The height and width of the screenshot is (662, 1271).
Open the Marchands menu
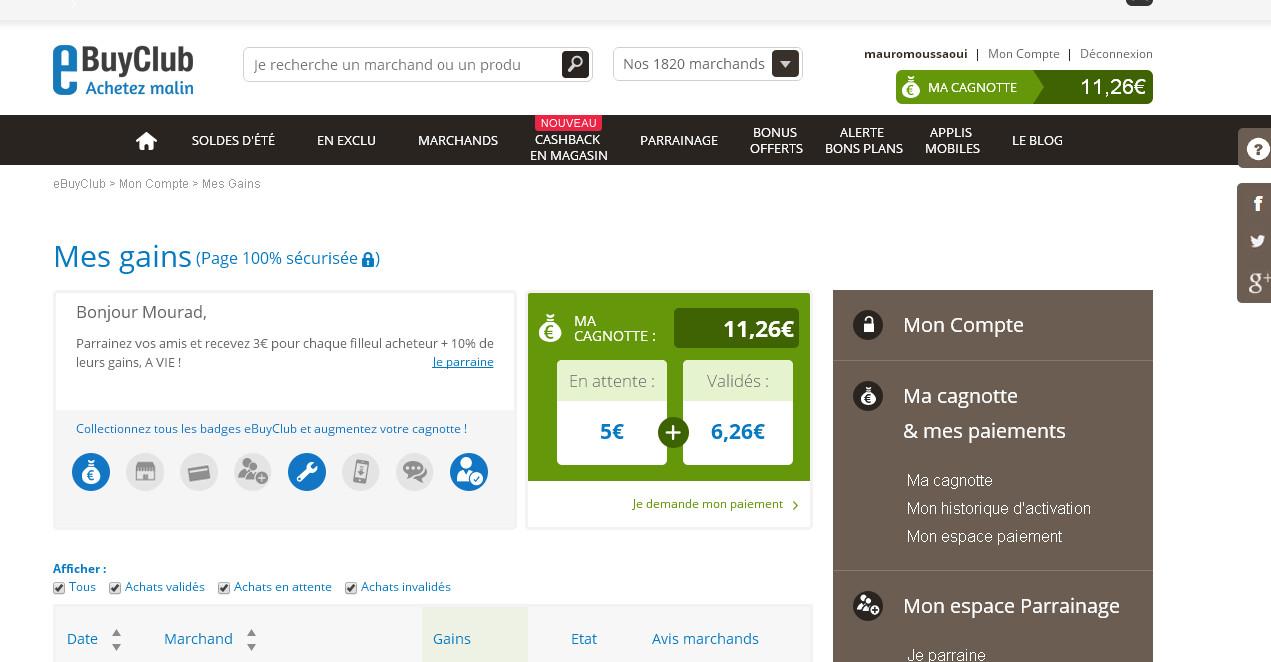pos(458,141)
